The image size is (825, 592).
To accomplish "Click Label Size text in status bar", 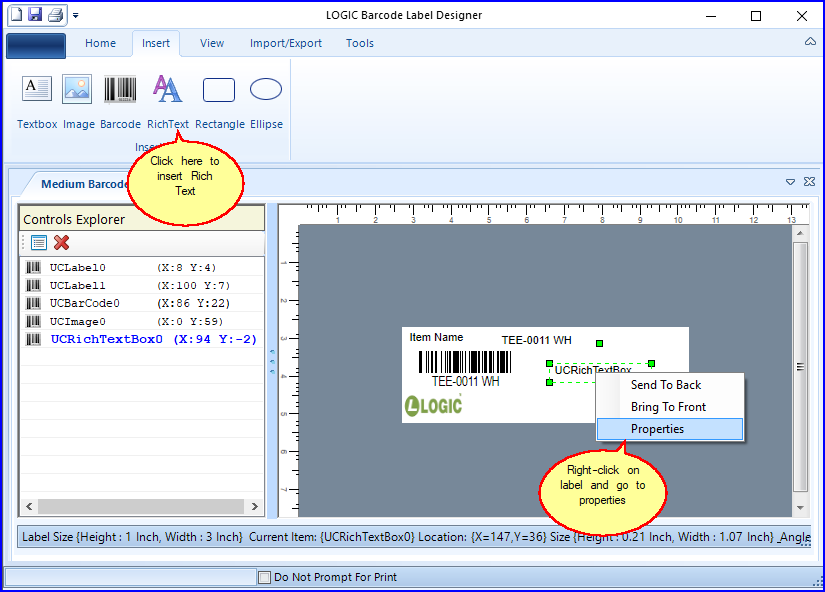I will point(132,537).
